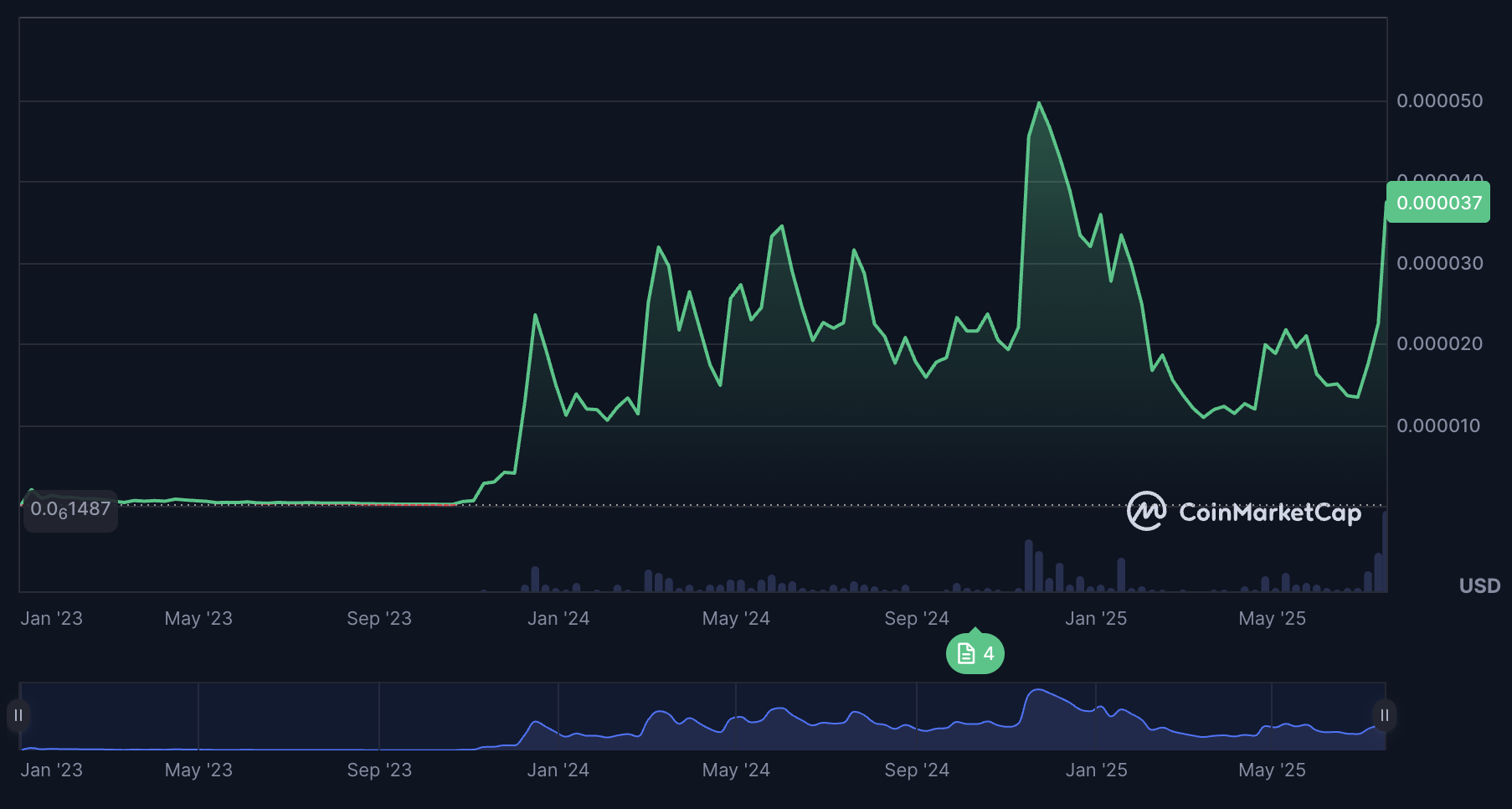Image resolution: width=1512 pixels, height=809 pixels.
Task: Click the right pause-style handle of the navigator
Action: (x=1385, y=715)
